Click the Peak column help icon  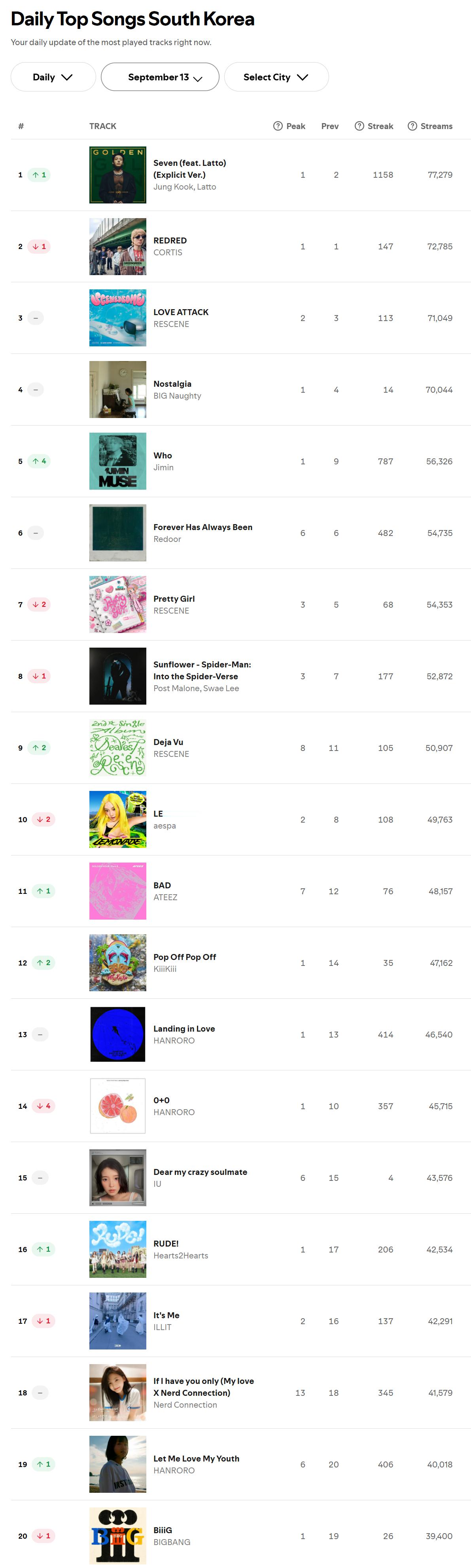(x=278, y=126)
